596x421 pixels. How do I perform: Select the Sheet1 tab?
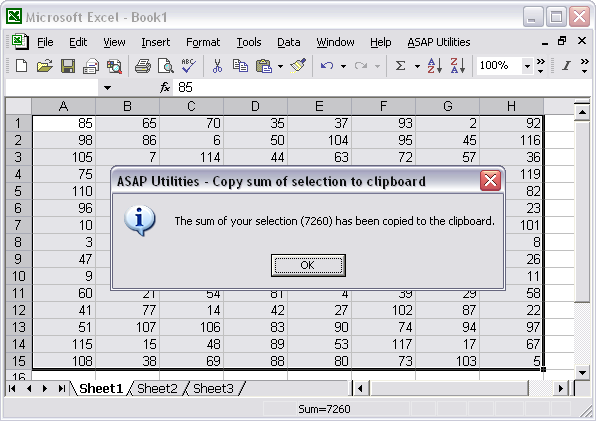[x=101, y=388]
